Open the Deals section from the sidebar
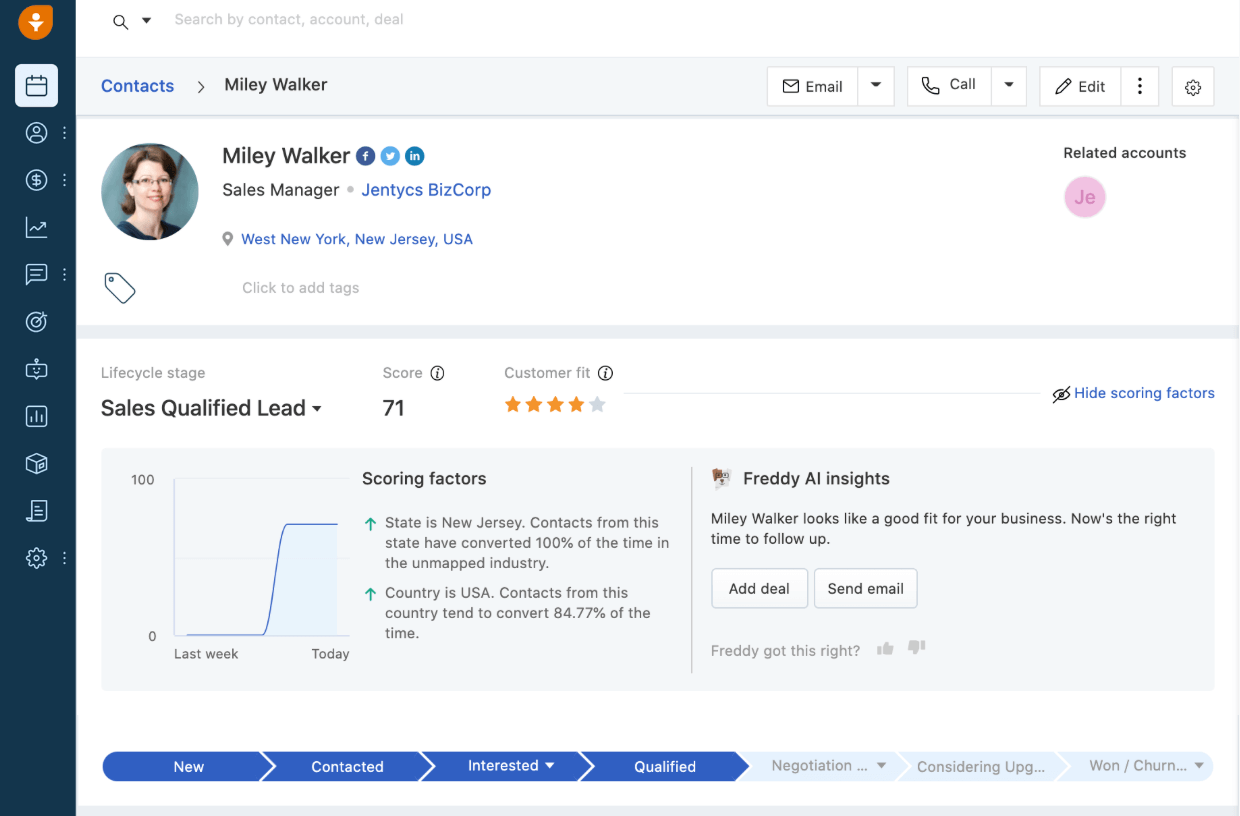The height and width of the screenshot is (816, 1240). [36, 180]
